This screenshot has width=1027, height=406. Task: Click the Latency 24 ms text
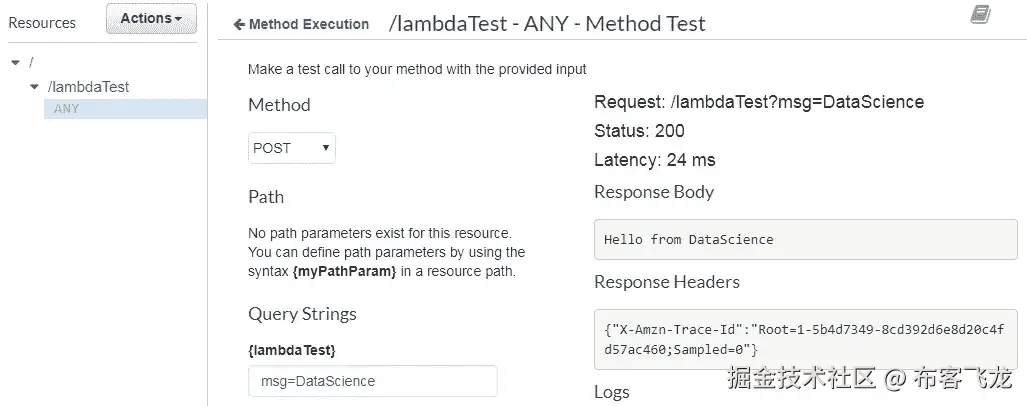654,160
